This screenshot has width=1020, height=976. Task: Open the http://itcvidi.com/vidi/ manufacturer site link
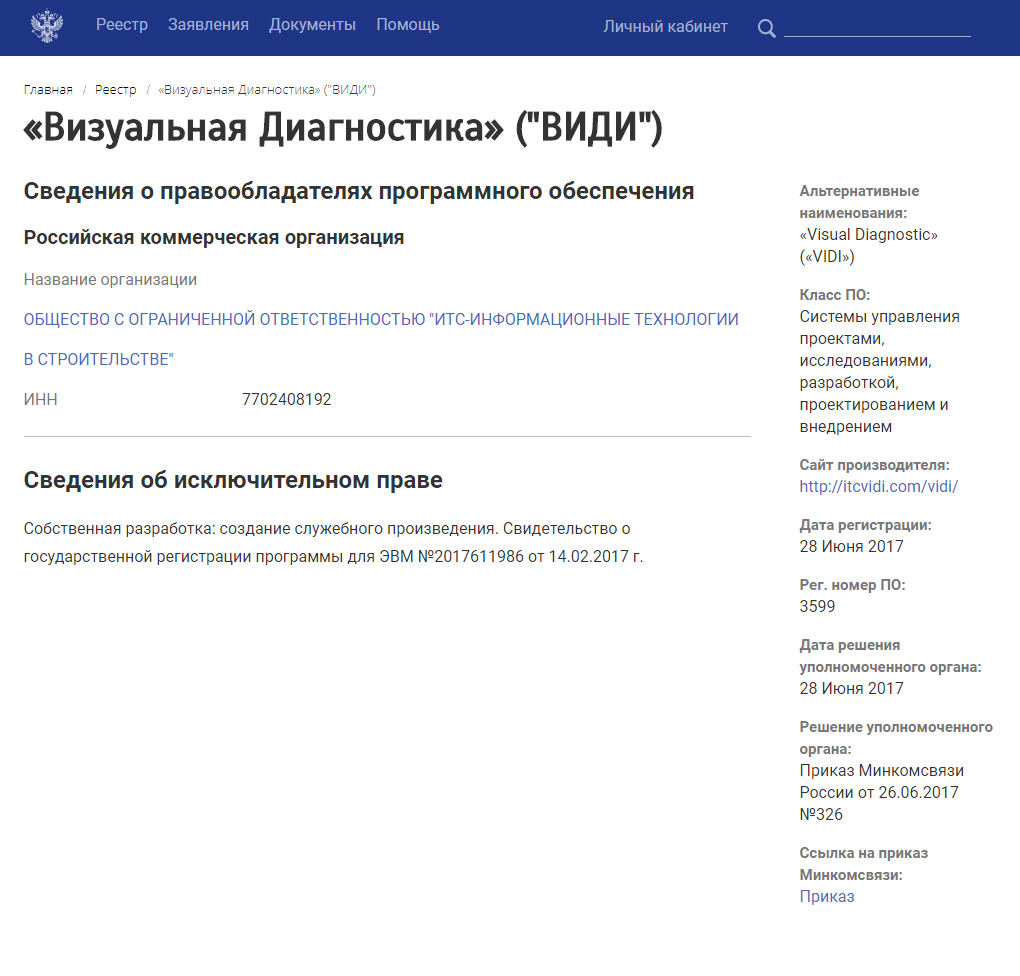(878, 486)
